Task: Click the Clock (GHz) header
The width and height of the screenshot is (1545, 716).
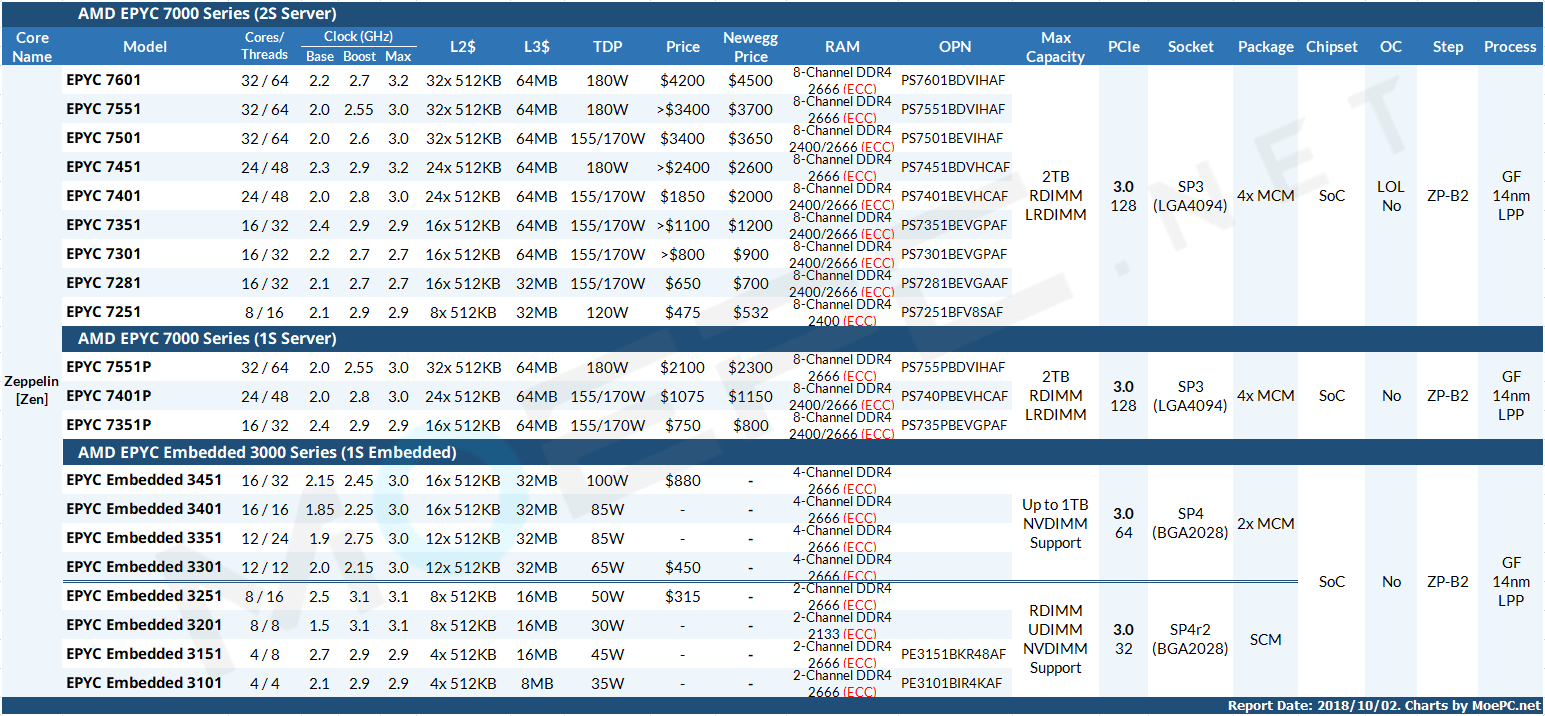Action: tap(358, 37)
